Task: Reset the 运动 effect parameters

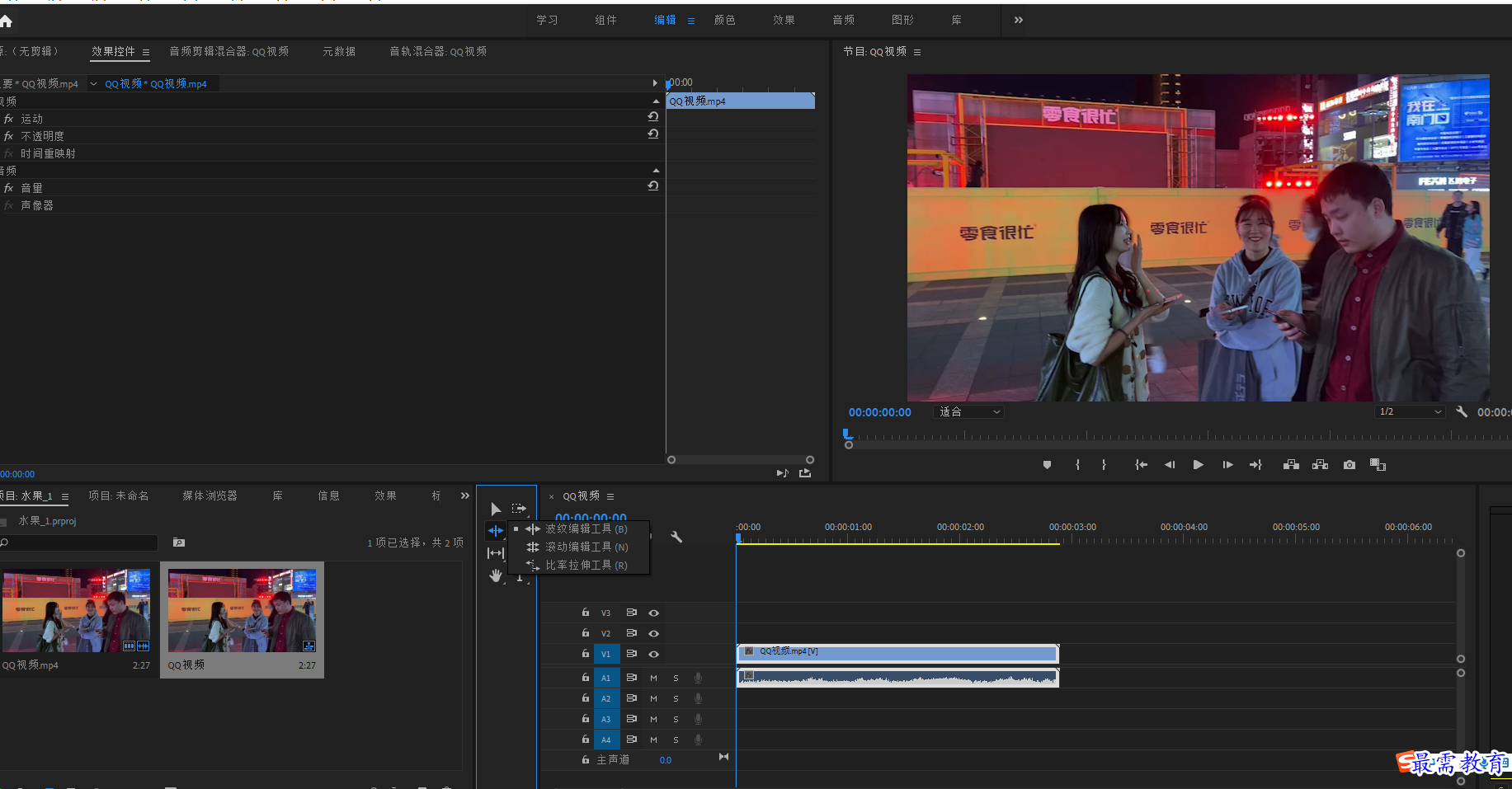Action: pyautogui.click(x=653, y=116)
